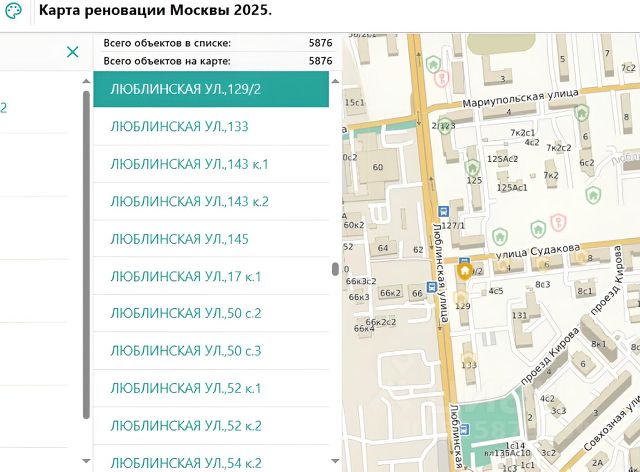Viewport: 640px width, 472px height.
Task: Click the улица Судакова street label
Action: click(538, 252)
